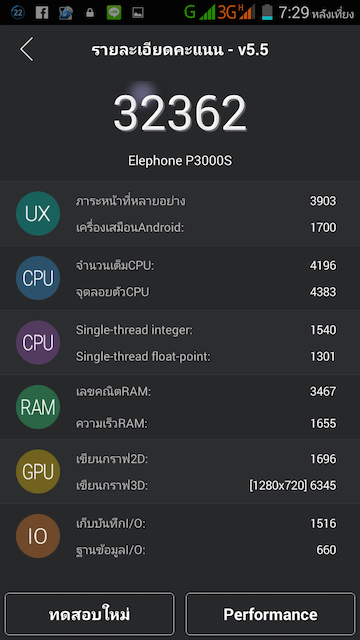This screenshot has width=360, height=640.
Task: Tap the picture notification icon
Action: pyautogui.click(x=138, y=13)
